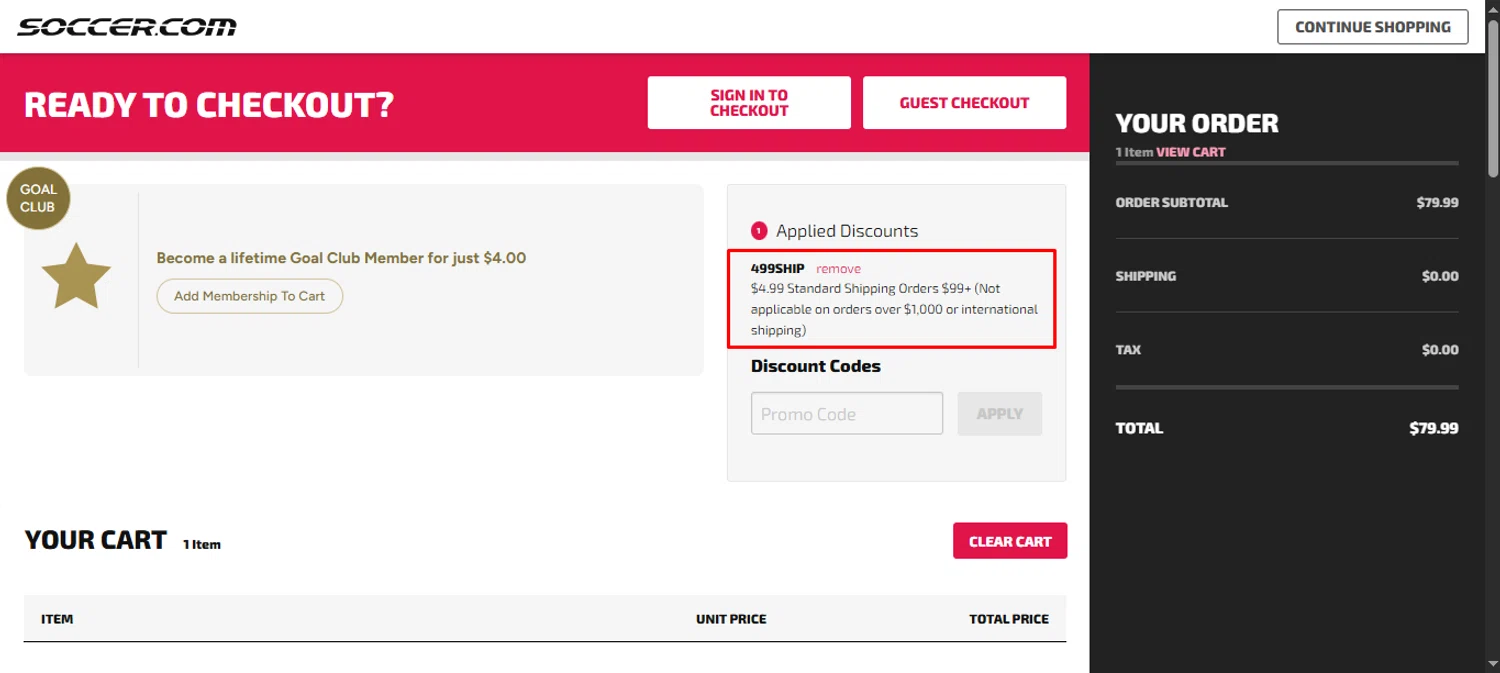Viewport: 1500px width, 673px height.
Task: Select Guest Checkout button
Action: [964, 103]
